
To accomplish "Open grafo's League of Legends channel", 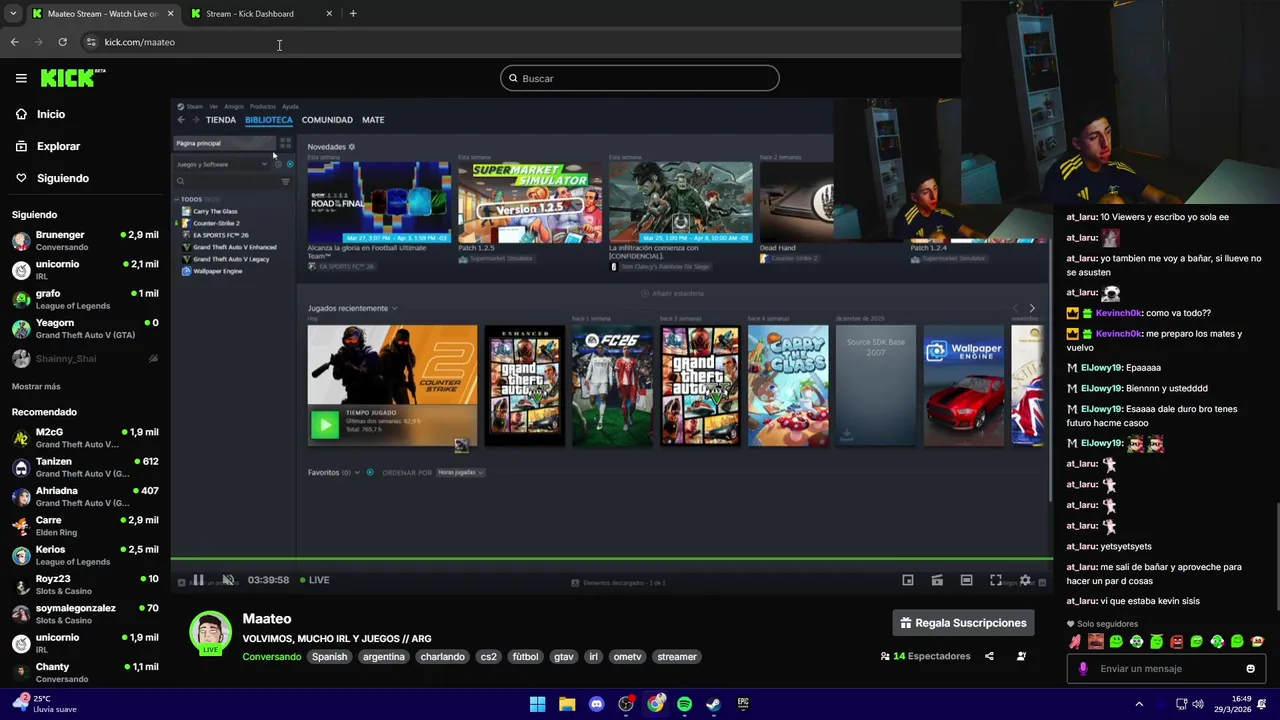I will [85, 299].
